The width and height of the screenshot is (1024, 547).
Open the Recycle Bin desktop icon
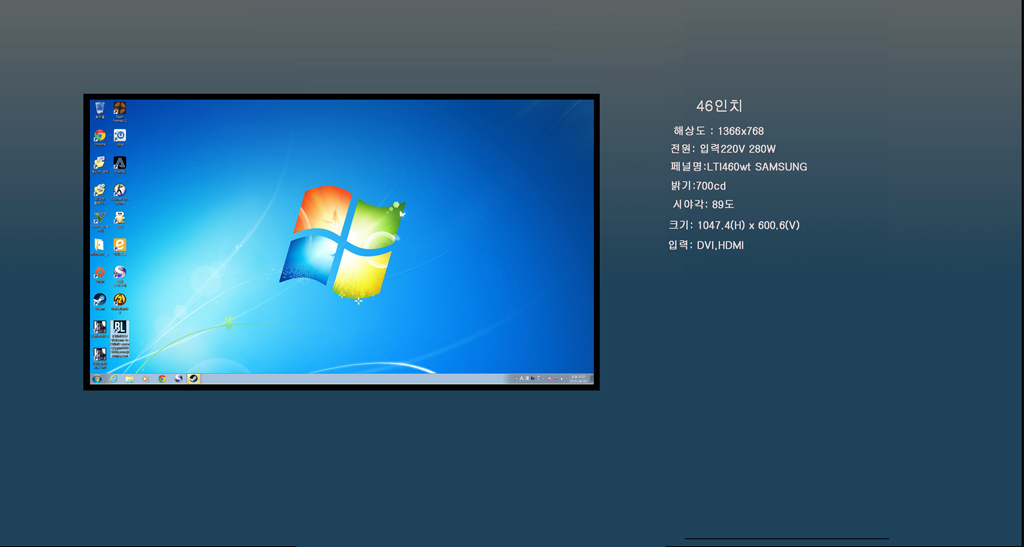100,109
